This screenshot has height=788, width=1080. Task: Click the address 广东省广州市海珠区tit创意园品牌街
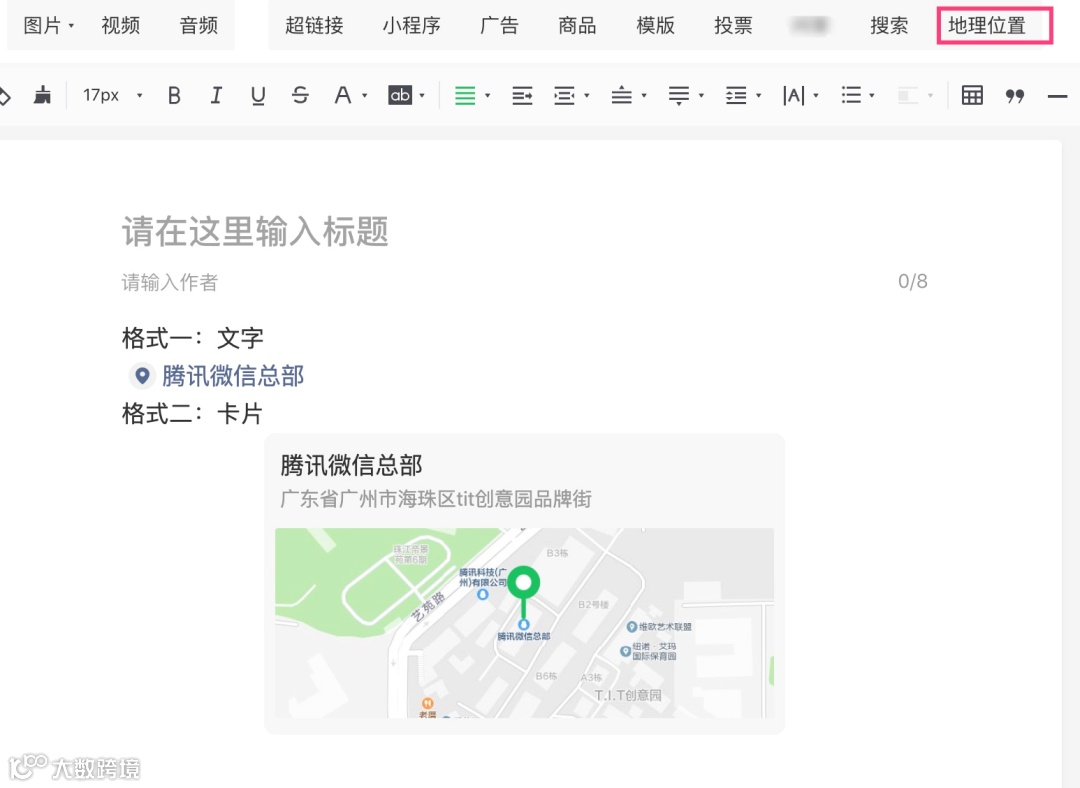(x=436, y=499)
